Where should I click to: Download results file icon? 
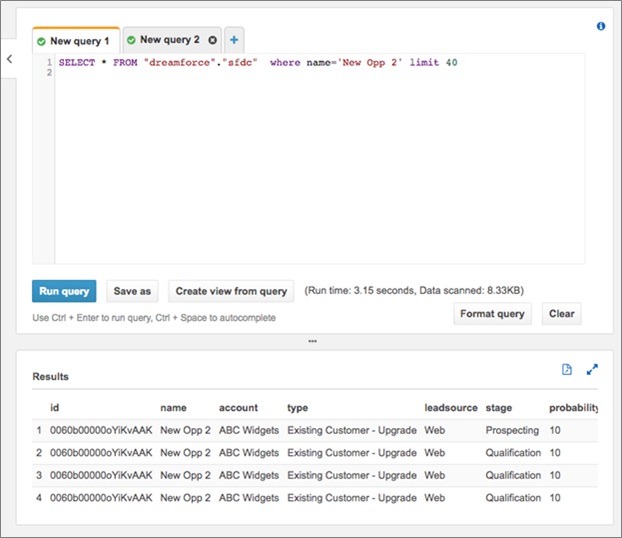567,369
